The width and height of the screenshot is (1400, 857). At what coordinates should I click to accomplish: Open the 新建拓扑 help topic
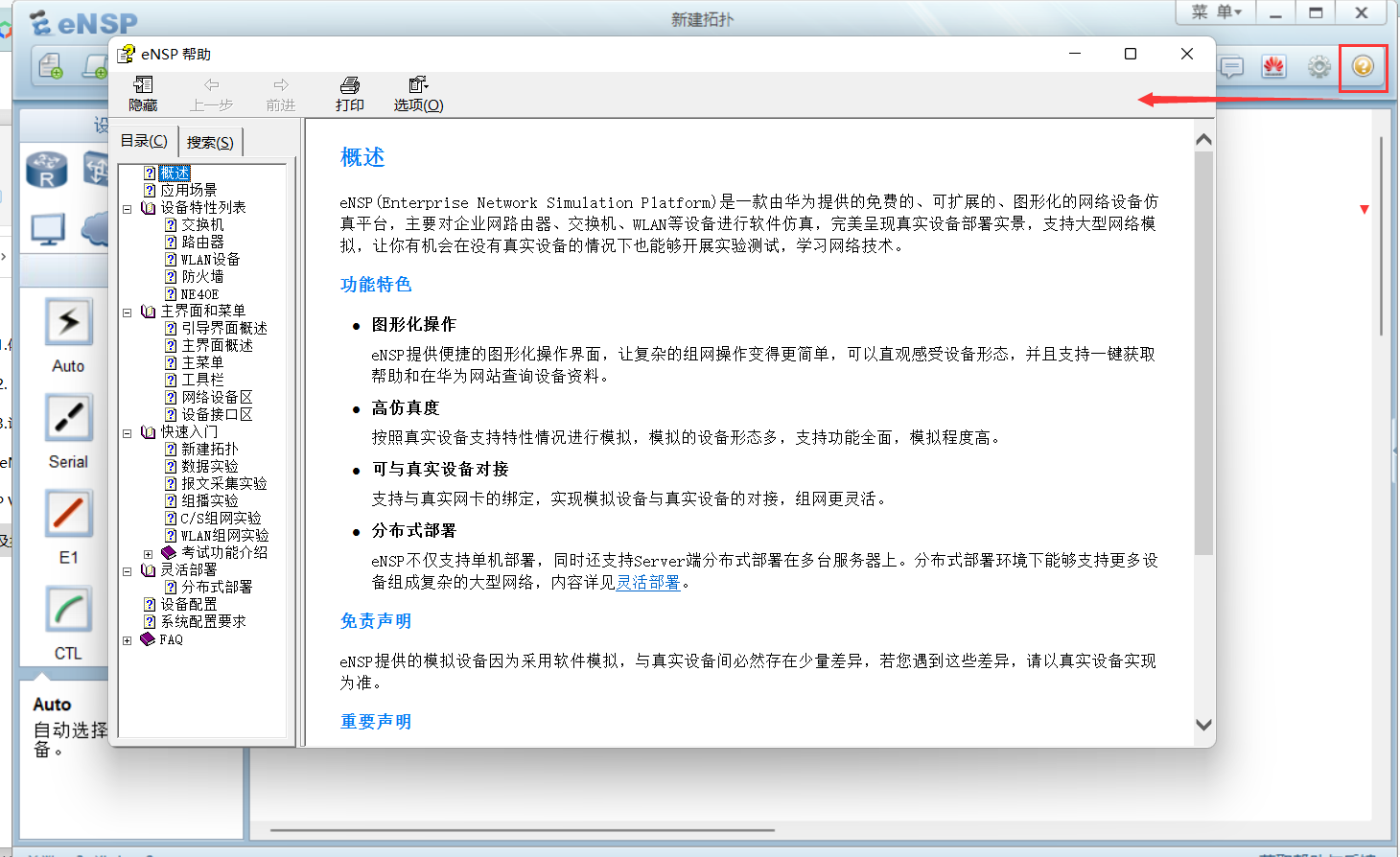[209, 449]
